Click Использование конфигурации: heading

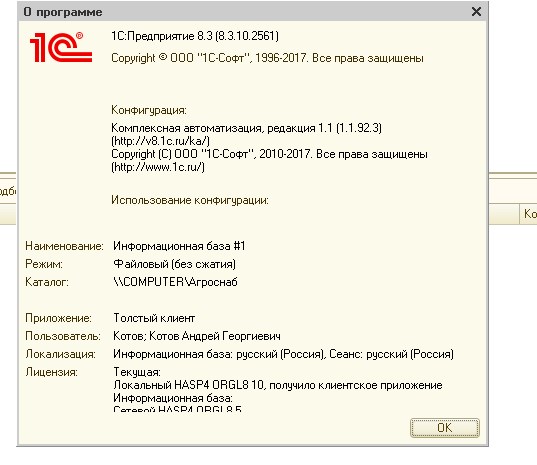click(x=190, y=200)
